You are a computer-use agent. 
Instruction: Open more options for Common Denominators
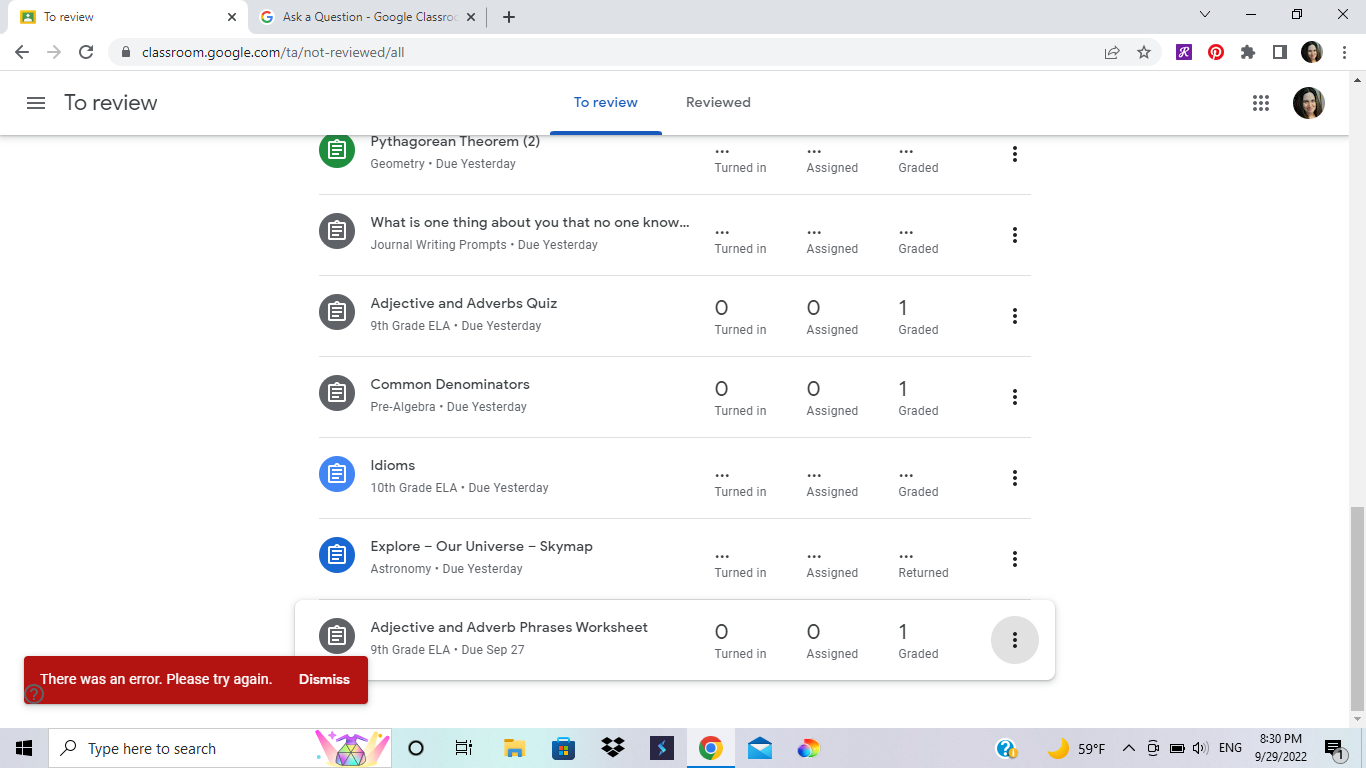pyautogui.click(x=1014, y=397)
